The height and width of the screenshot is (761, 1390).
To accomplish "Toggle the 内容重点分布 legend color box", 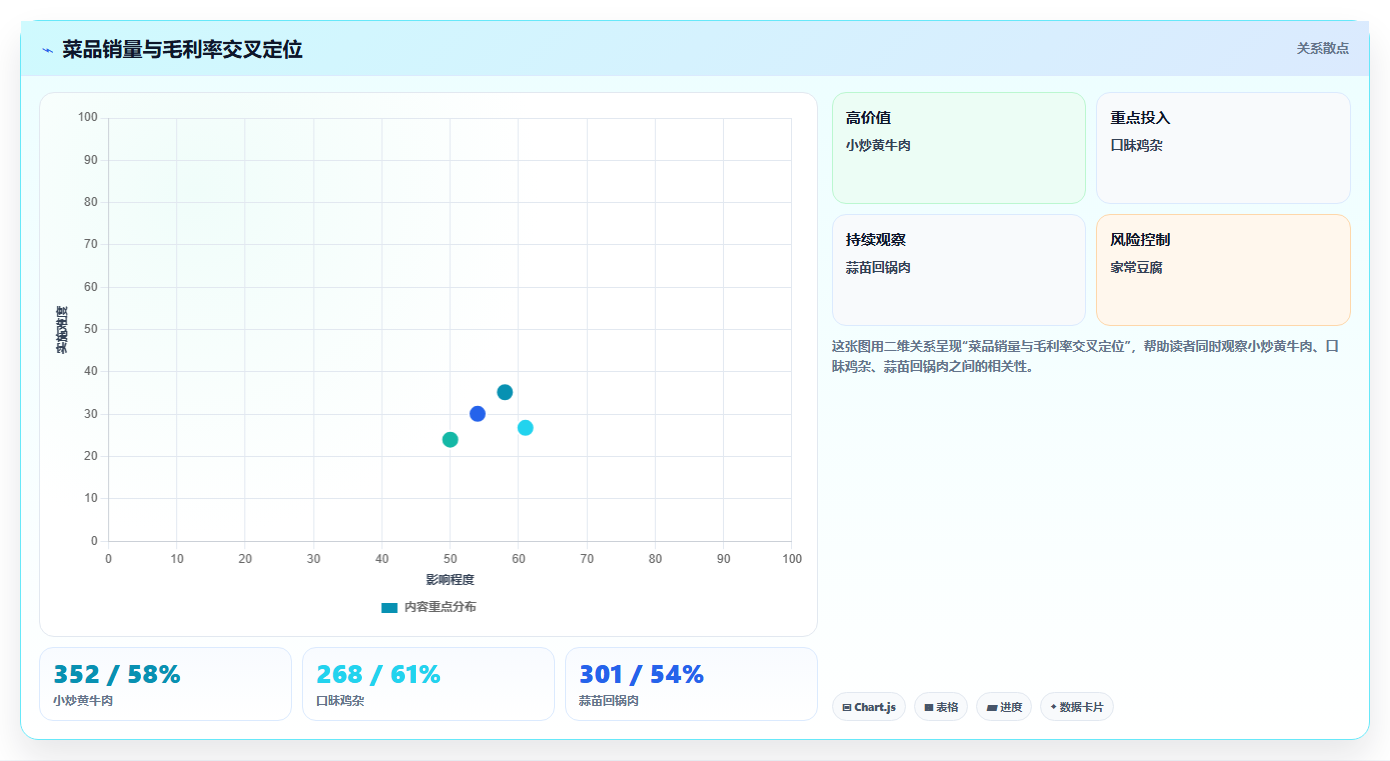I will 390,607.
